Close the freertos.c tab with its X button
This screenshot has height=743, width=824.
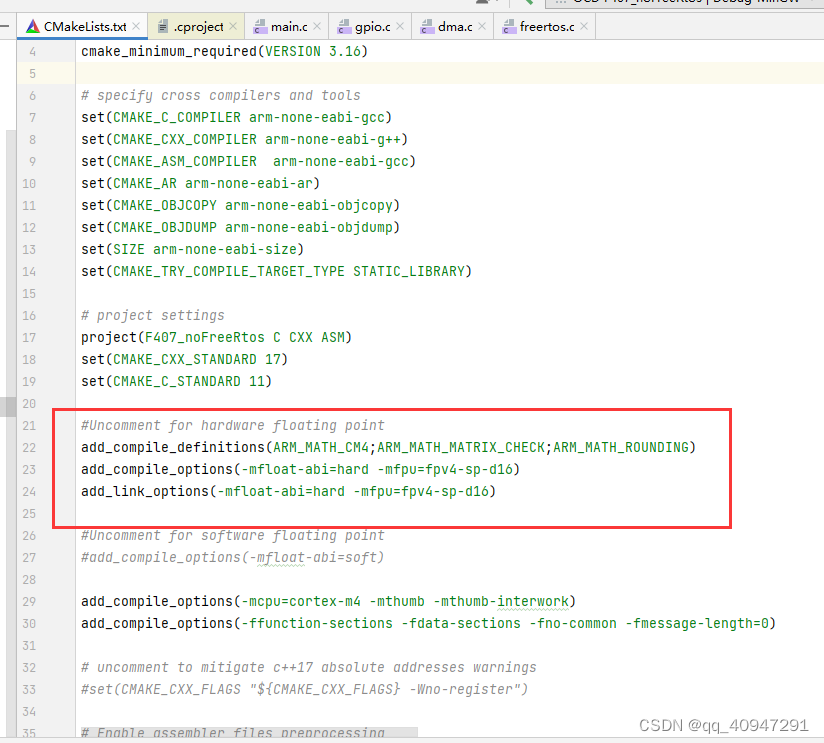pyautogui.click(x=583, y=27)
